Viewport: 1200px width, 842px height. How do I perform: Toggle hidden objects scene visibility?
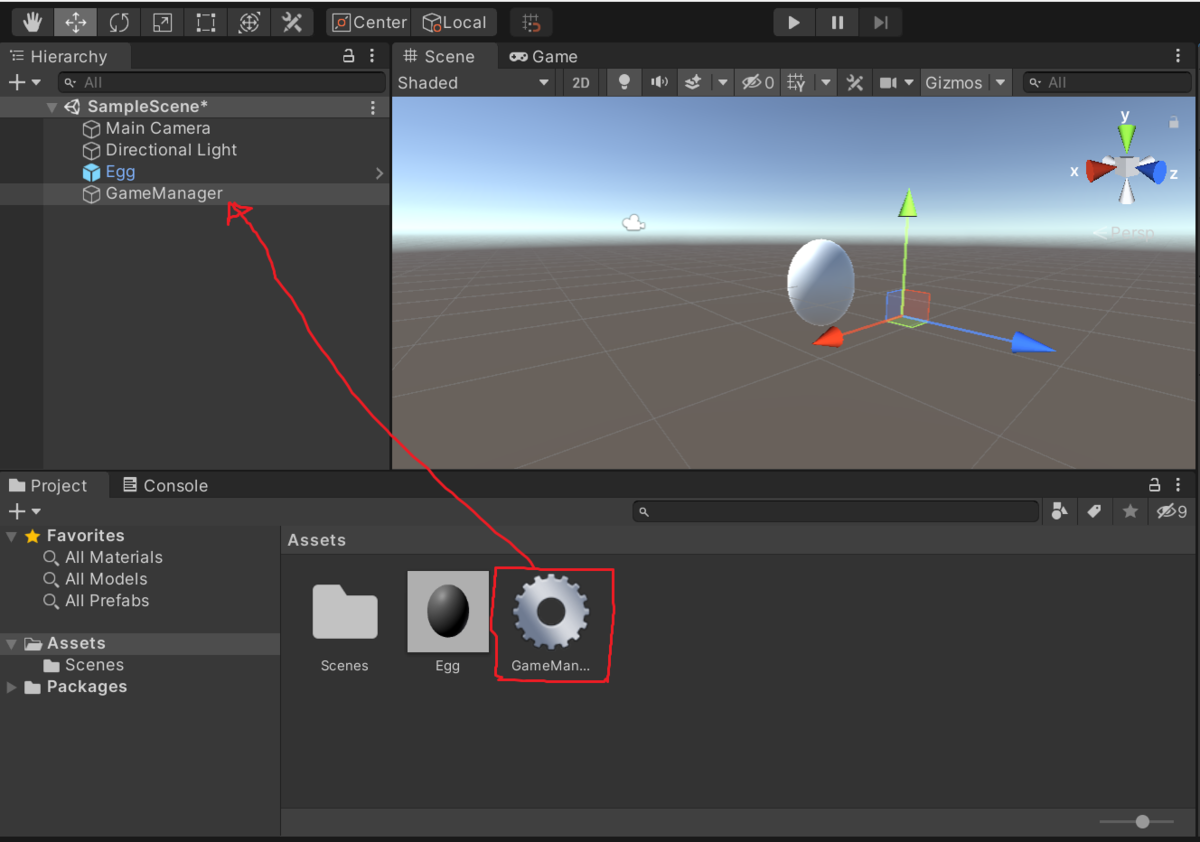coord(757,83)
